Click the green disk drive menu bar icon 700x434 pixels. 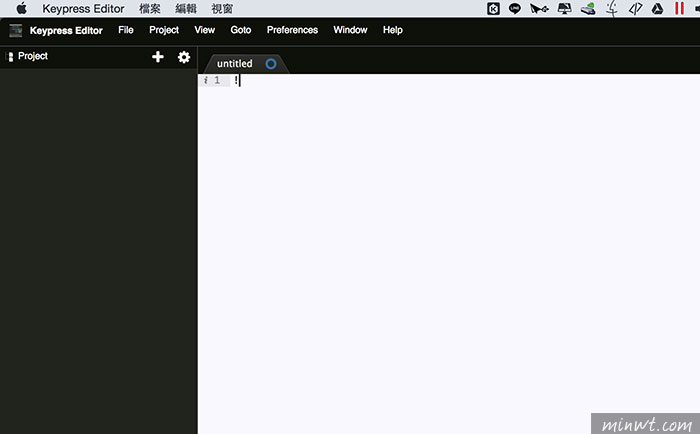tap(588, 8)
